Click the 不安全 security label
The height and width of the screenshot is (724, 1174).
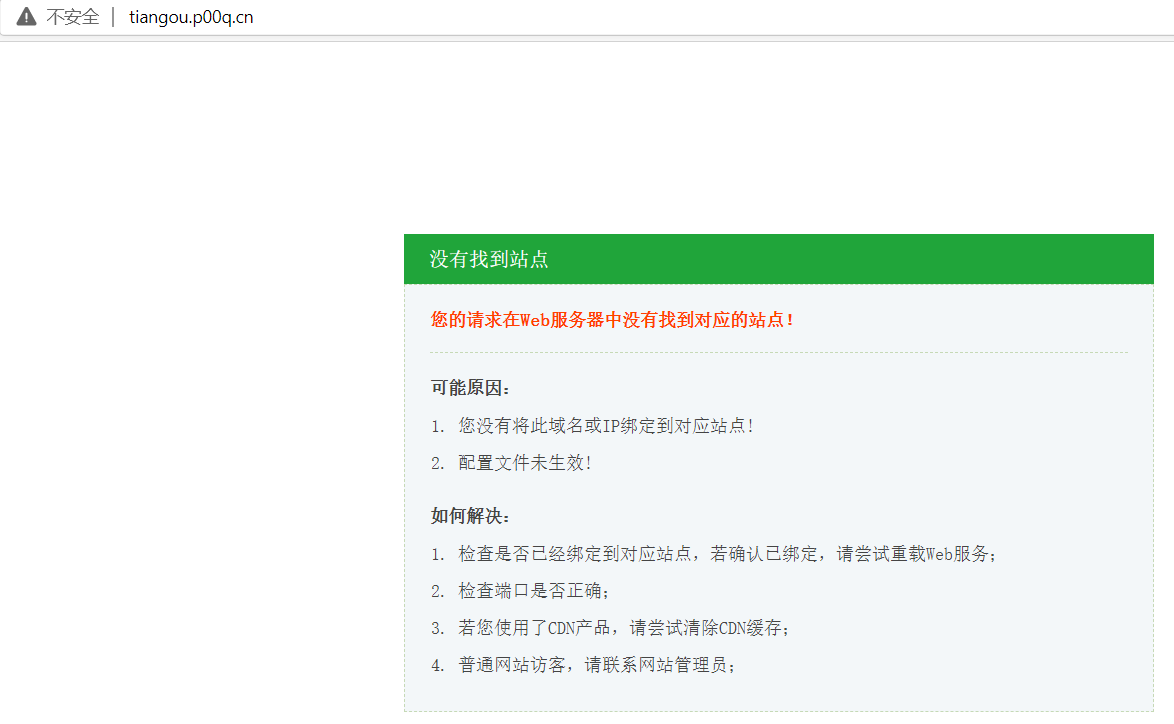coord(73,16)
